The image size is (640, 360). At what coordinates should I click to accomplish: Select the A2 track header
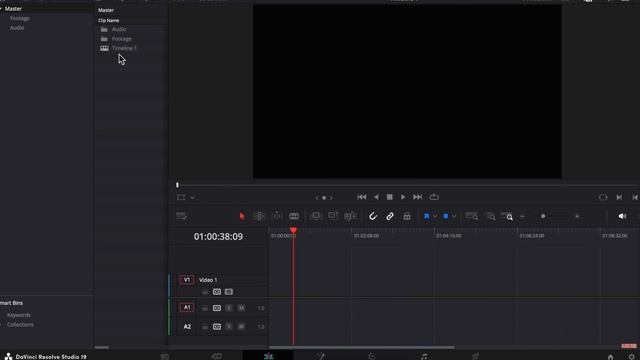click(x=187, y=327)
